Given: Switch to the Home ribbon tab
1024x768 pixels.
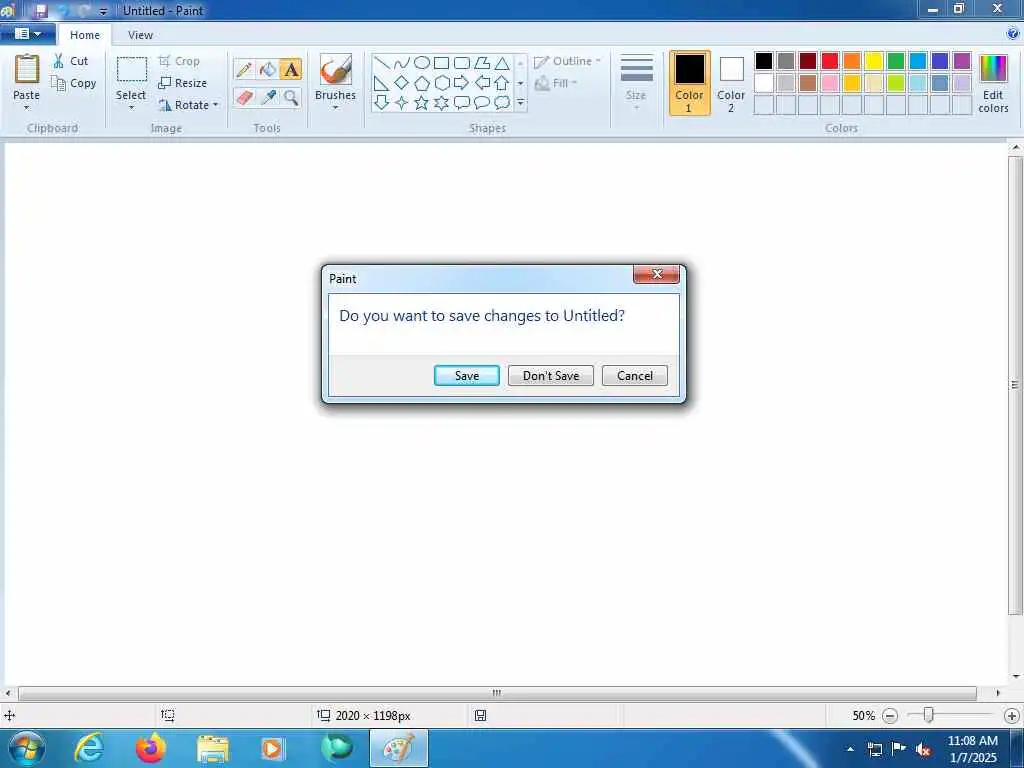Looking at the screenshot, I should 85,35.
